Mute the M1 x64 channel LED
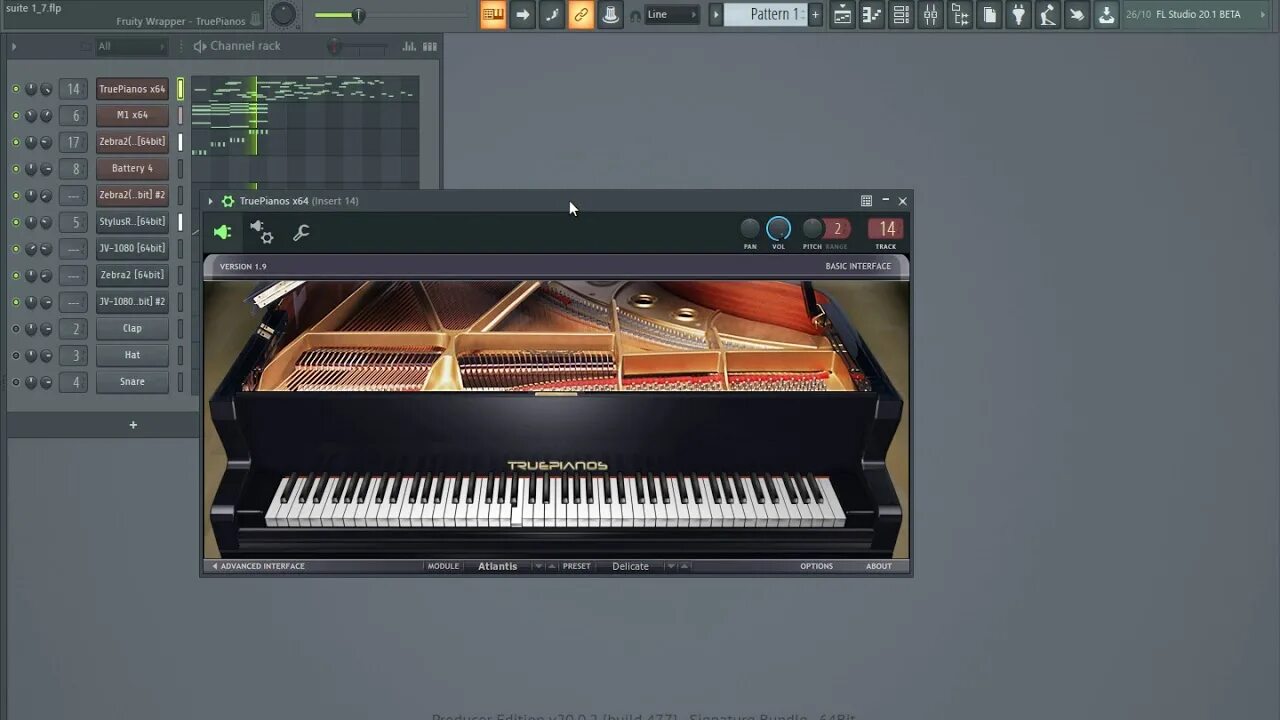 pyautogui.click(x=15, y=115)
